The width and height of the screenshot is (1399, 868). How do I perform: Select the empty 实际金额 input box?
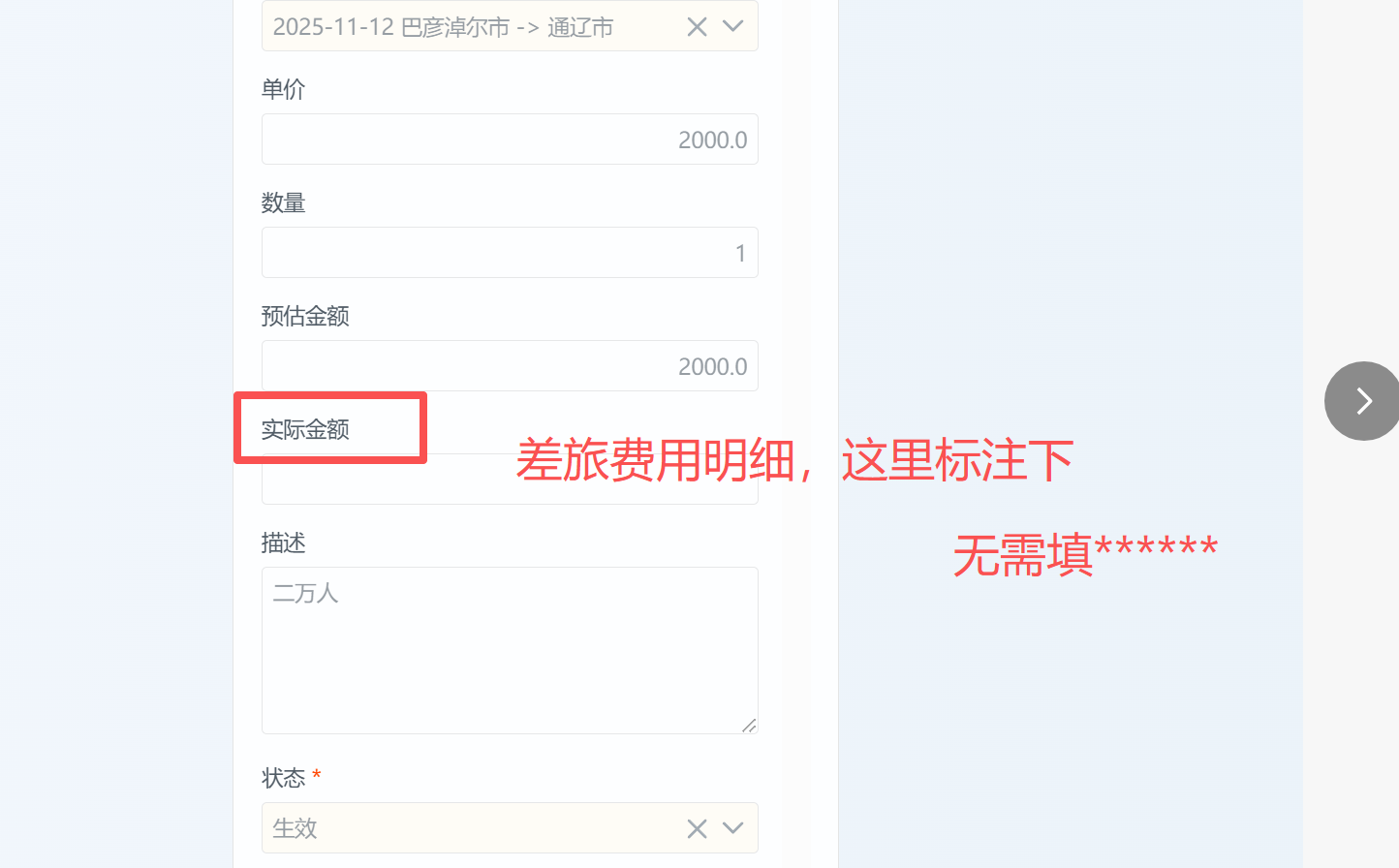[510, 480]
